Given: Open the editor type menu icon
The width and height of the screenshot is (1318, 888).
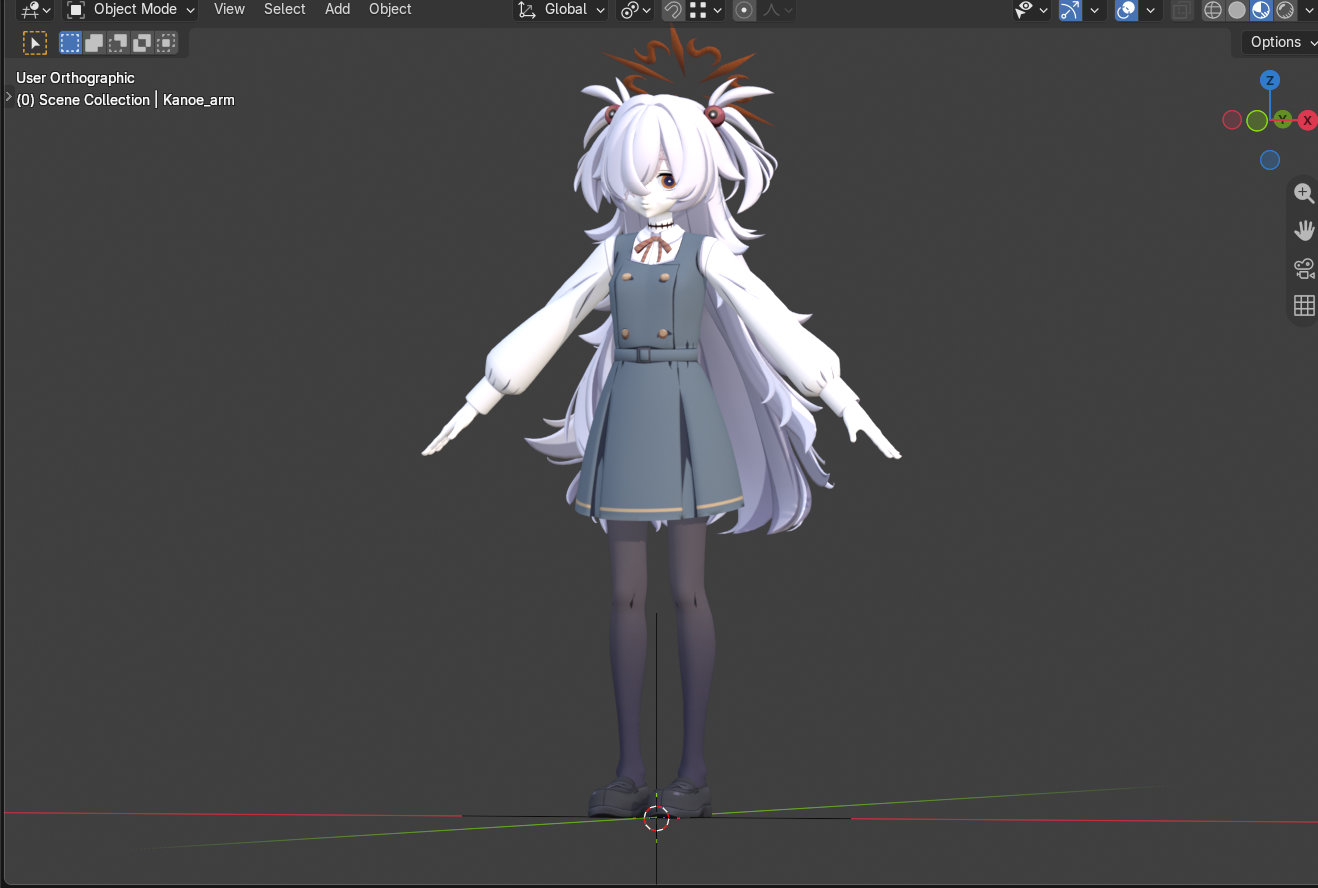Looking at the screenshot, I should coord(36,10).
